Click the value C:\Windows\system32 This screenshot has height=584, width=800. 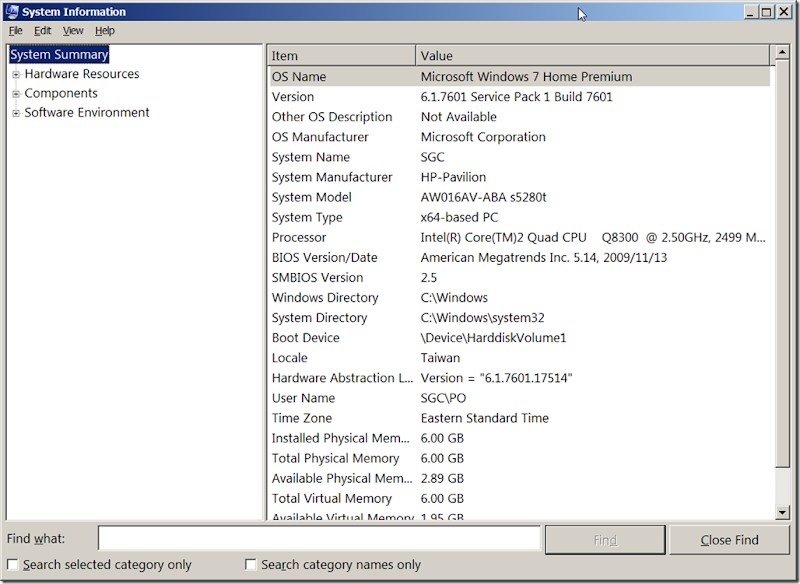(482, 318)
